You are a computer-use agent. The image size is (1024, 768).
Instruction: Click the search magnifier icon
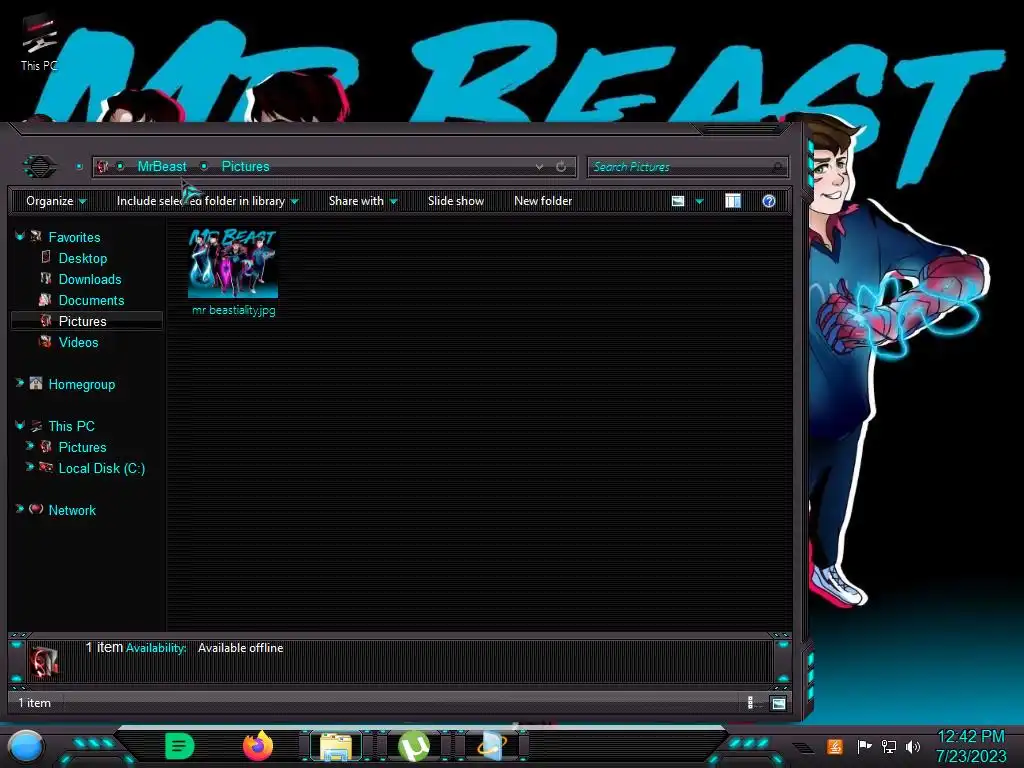[x=778, y=167]
